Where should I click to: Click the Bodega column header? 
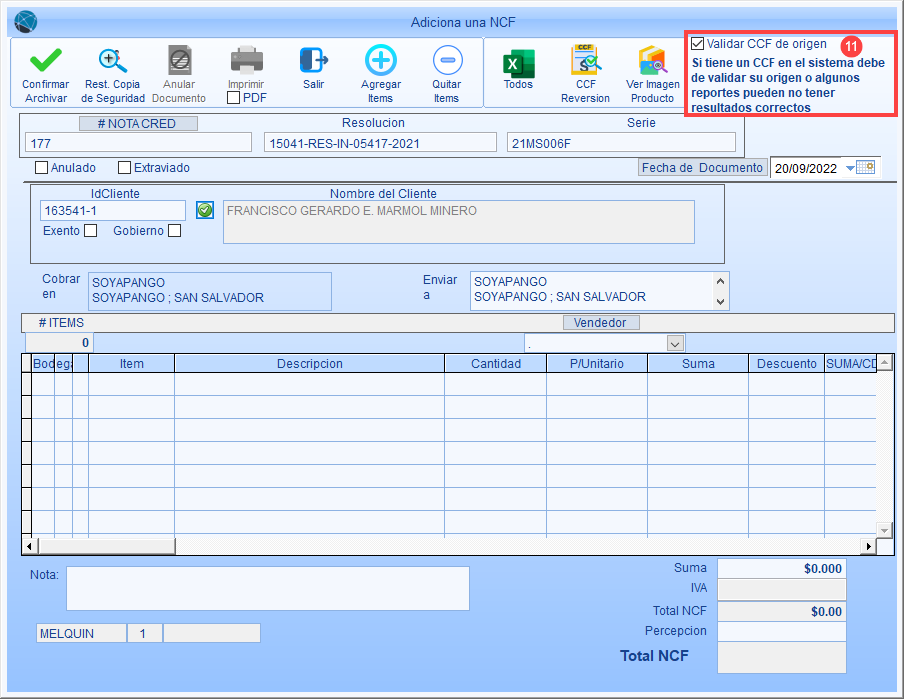pyautogui.click(x=52, y=364)
